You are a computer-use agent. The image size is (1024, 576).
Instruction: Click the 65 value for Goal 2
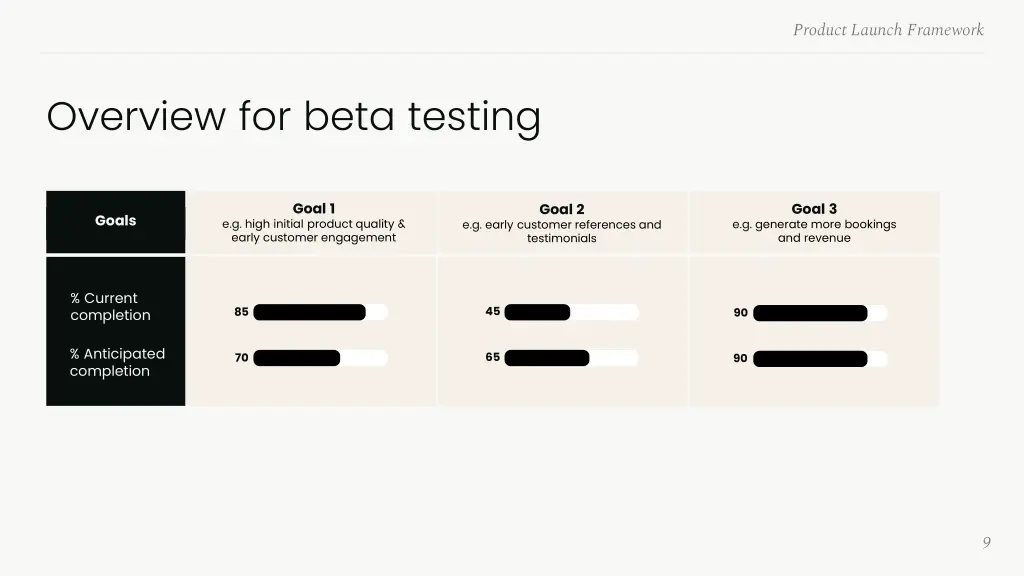[492, 357]
